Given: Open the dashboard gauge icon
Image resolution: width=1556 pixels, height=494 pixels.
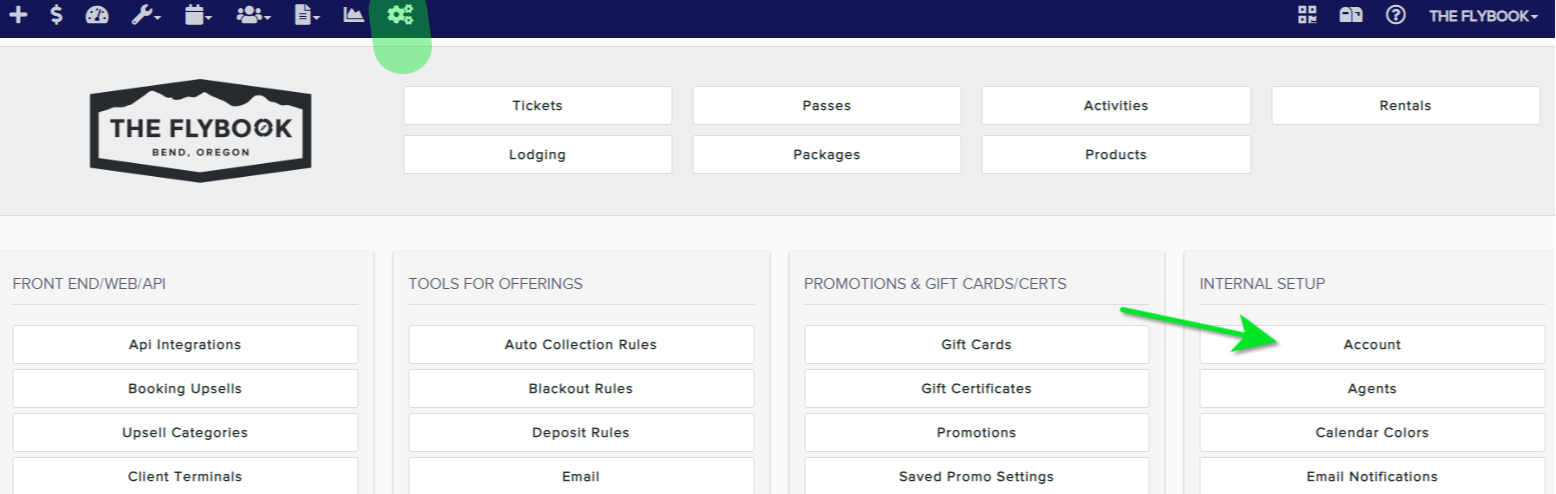Looking at the screenshot, I should pyautogui.click(x=97, y=15).
